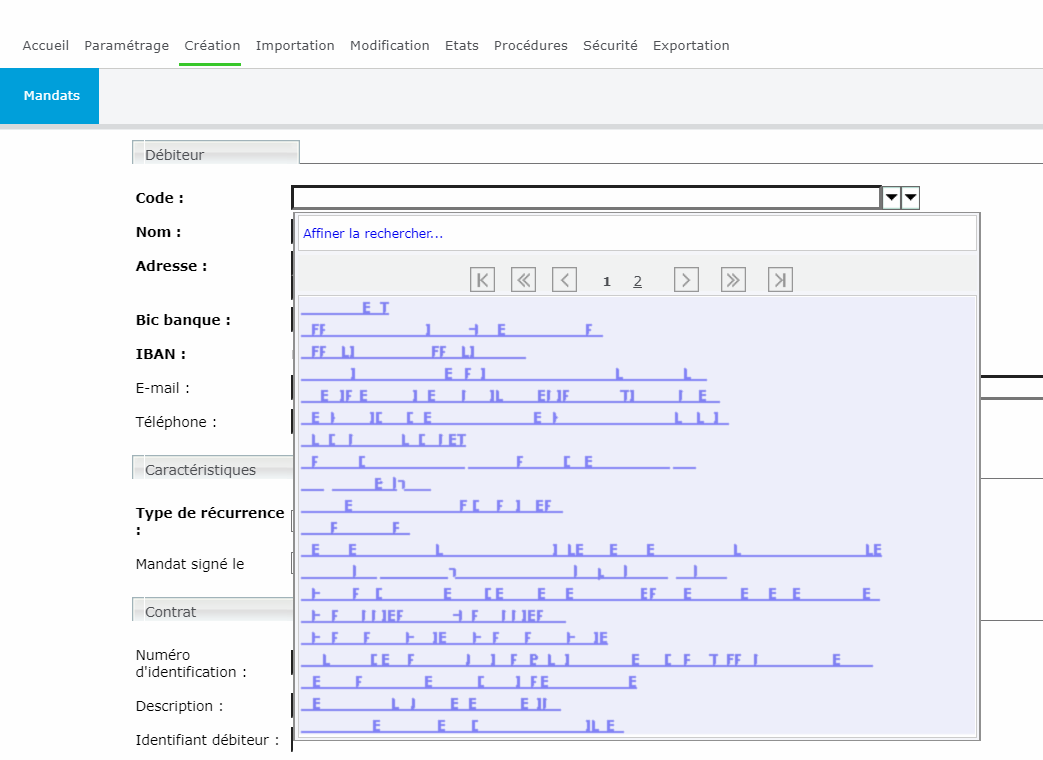Open page 2 of the list
Viewport: 1043px width, 760px height.
[637, 281]
